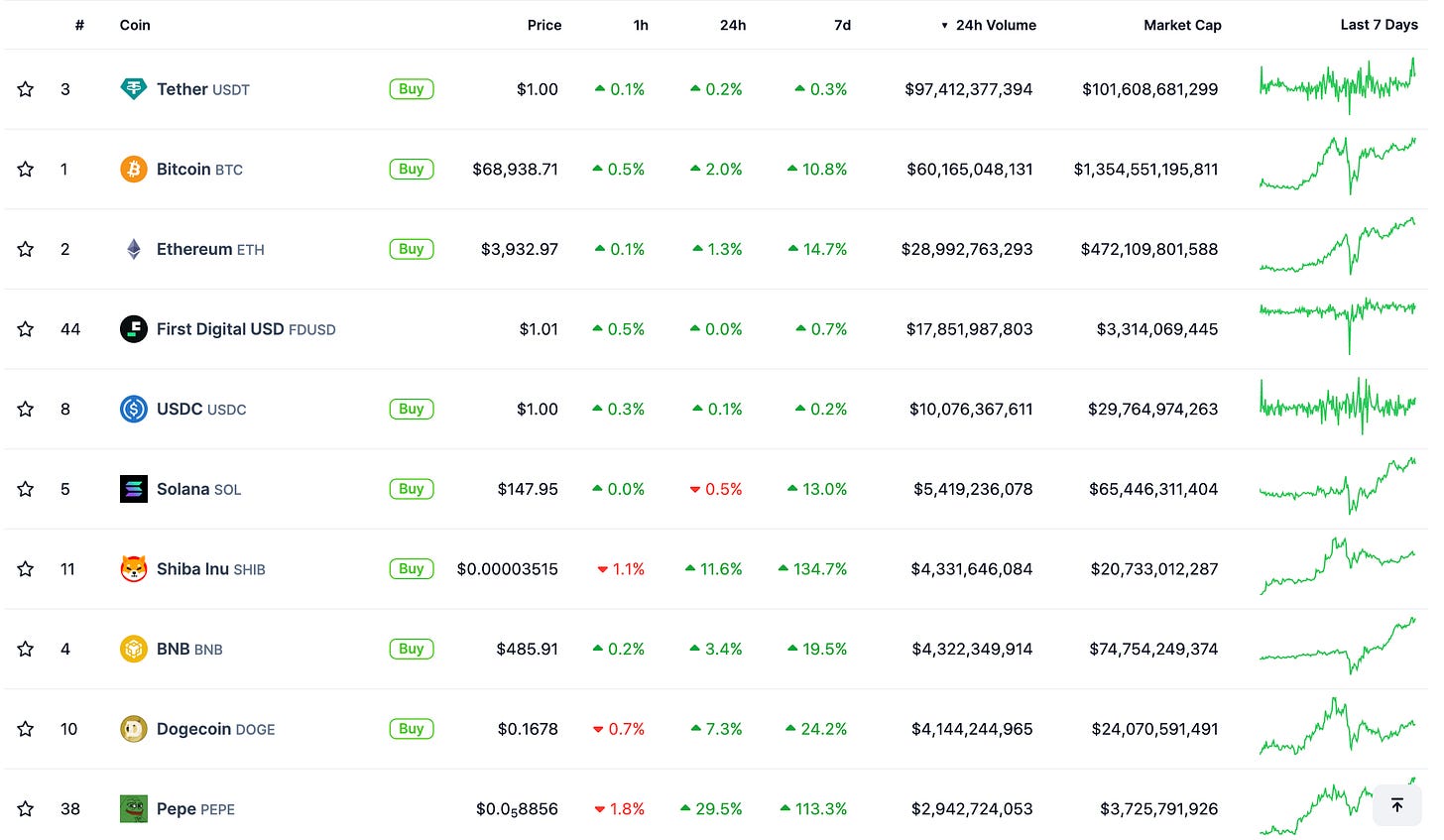1444x840 pixels.
Task: Open Shiba Inu's 7-day sparkline chart
Action: pyautogui.click(x=1338, y=565)
